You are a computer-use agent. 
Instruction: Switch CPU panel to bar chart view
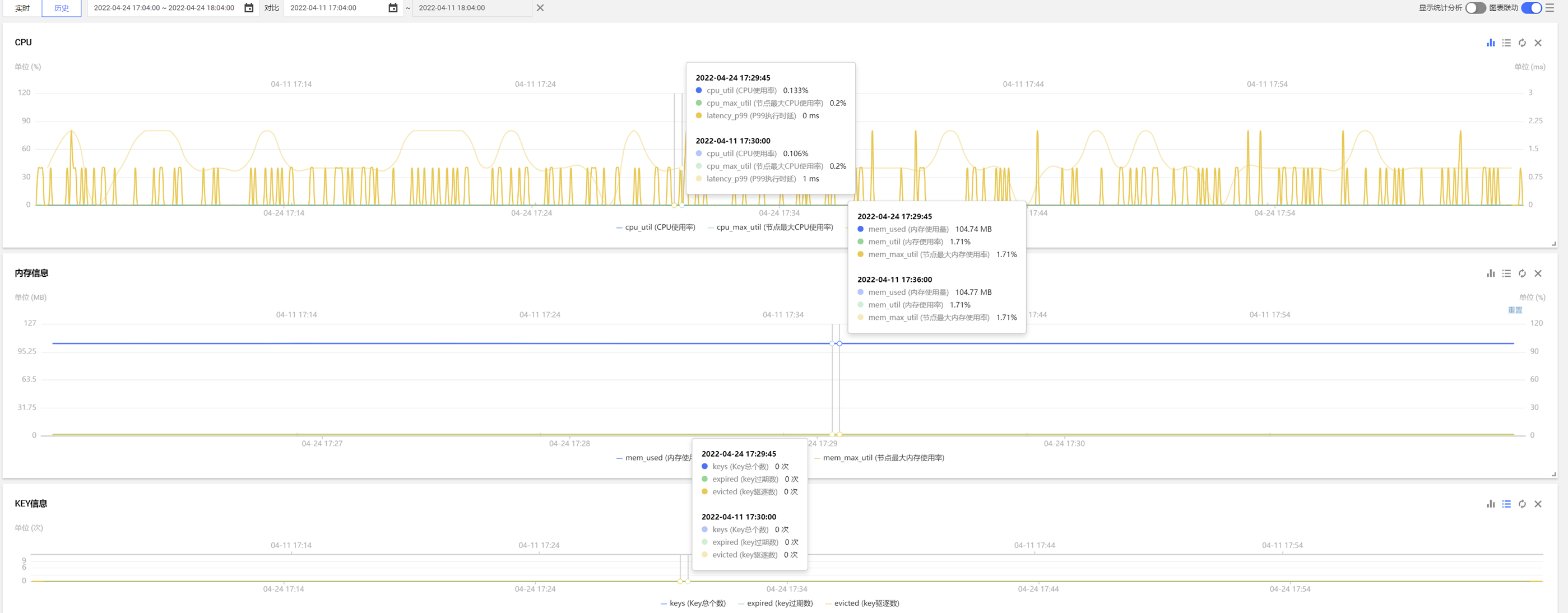tap(1490, 43)
